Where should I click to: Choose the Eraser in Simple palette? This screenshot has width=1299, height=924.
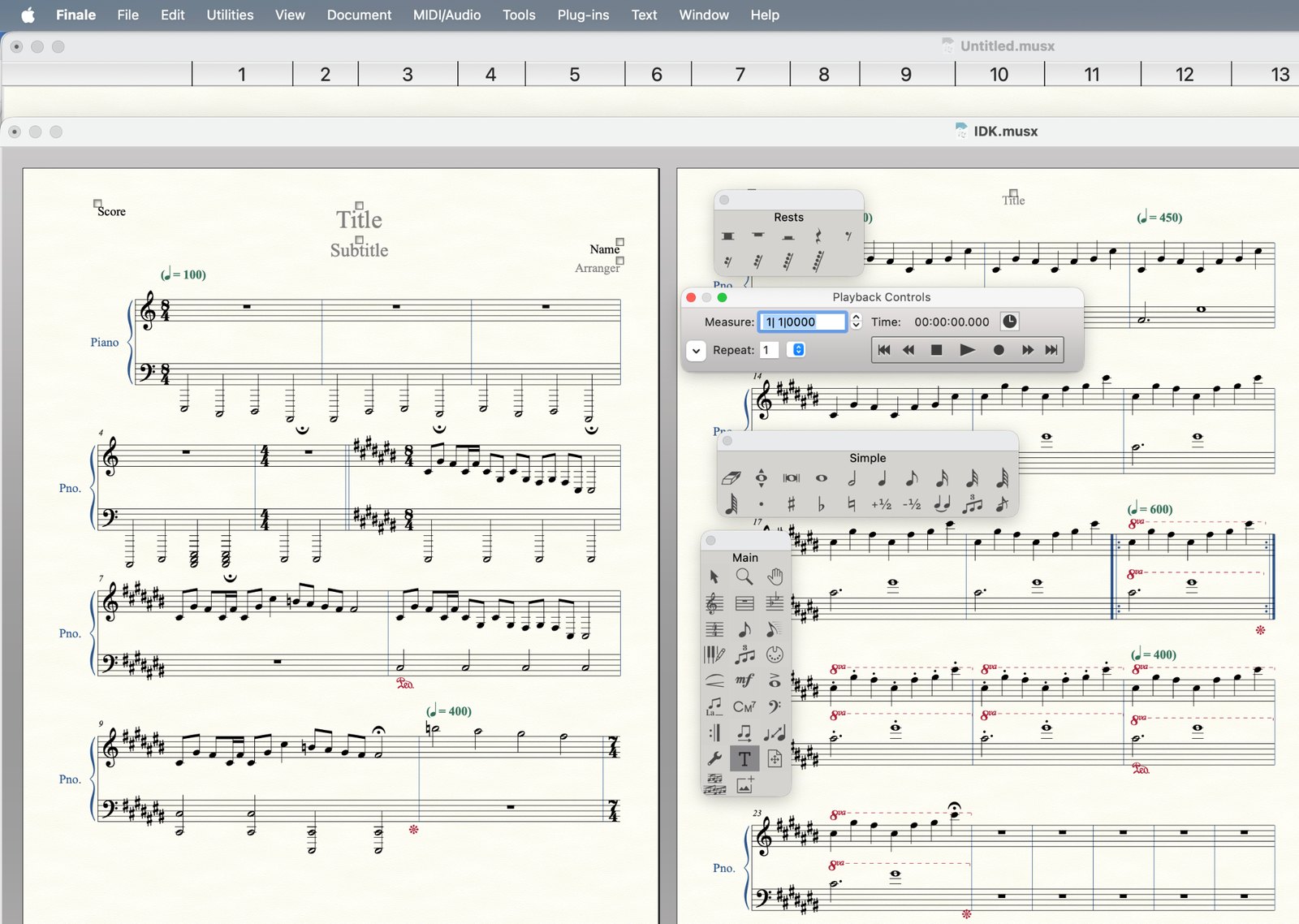click(x=731, y=478)
